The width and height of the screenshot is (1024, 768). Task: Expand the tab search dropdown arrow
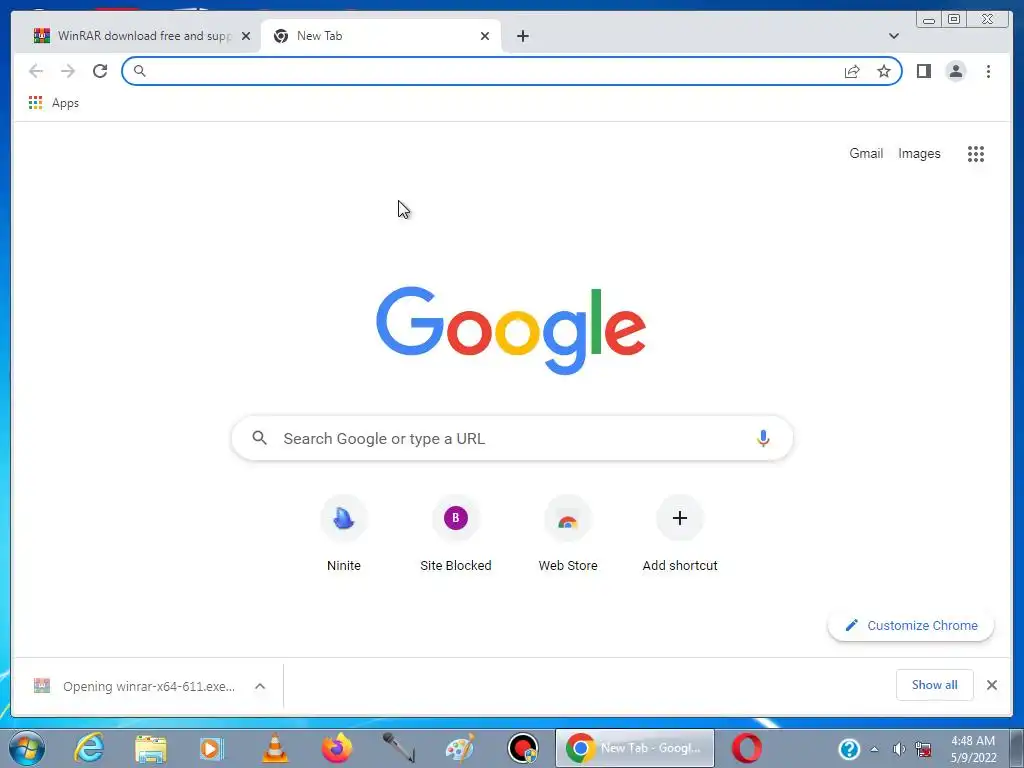pos(893,36)
